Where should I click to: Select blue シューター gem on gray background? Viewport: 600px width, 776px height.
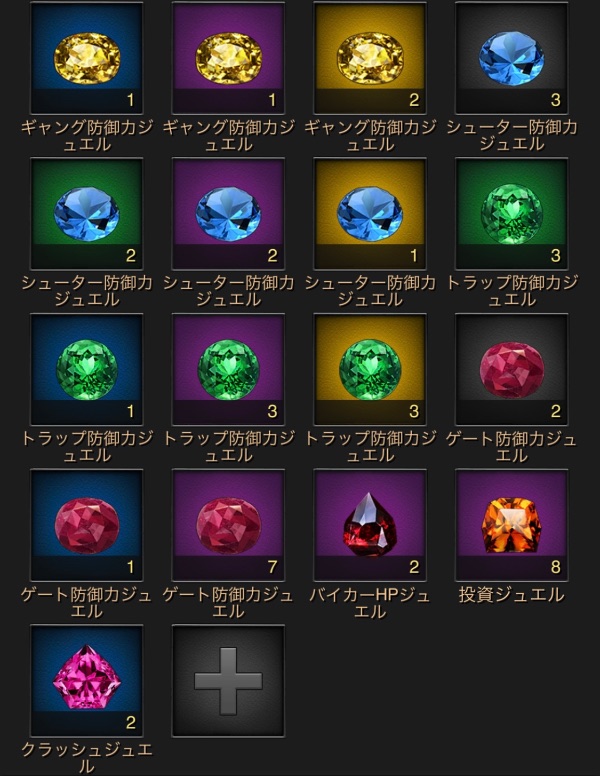tap(511, 58)
